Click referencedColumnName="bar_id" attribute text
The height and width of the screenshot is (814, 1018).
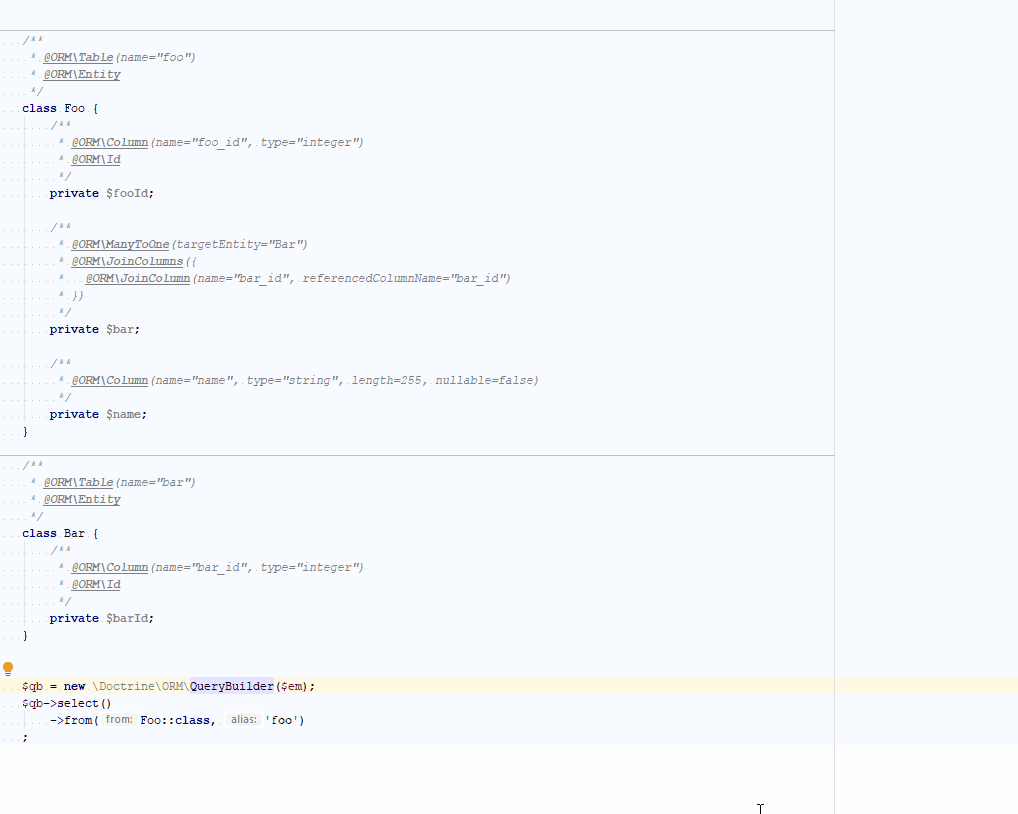(403, 278)
